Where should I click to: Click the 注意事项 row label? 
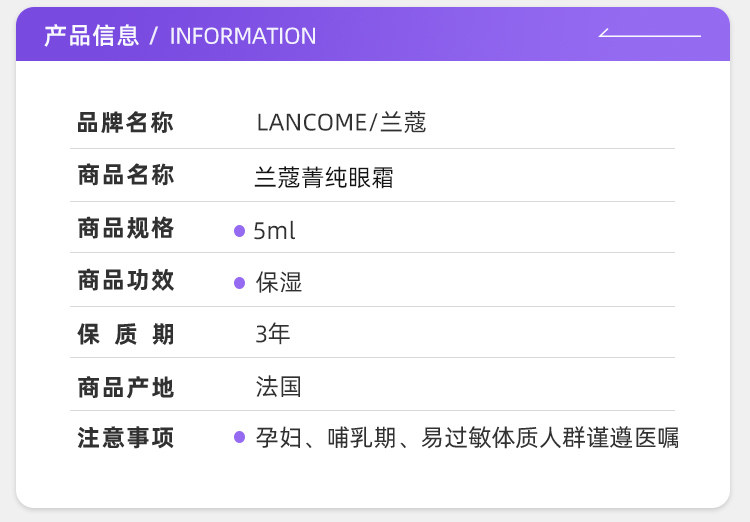click(126, 438)
